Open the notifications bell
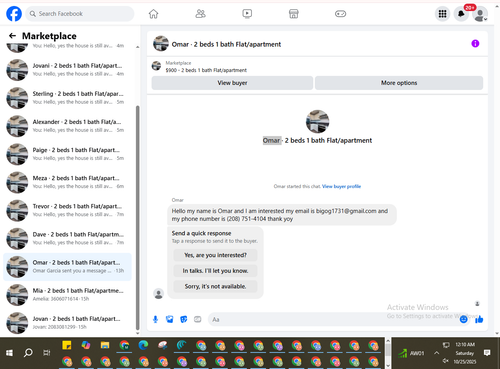The image size is (500, 369). (461, 14)
